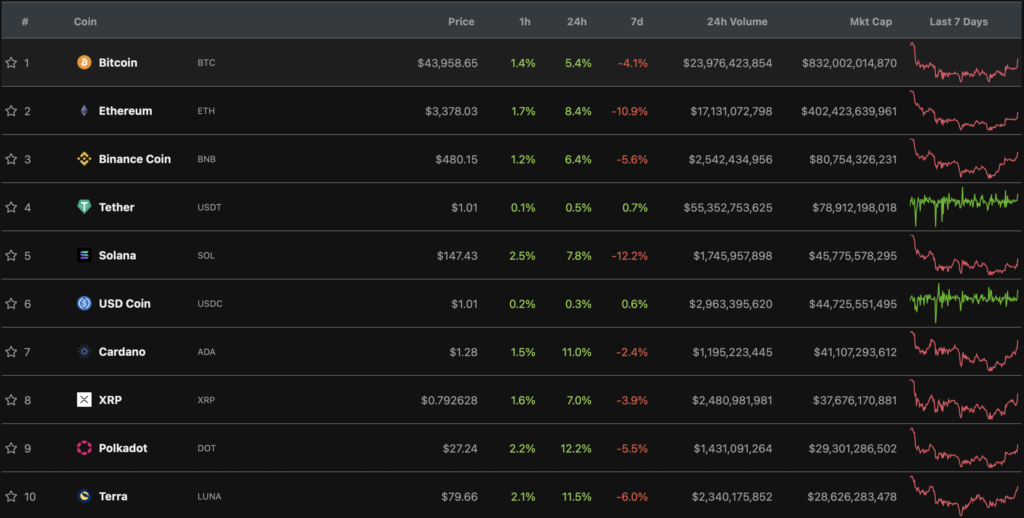
Task: Sort coins by Price header
Action: 461,22
